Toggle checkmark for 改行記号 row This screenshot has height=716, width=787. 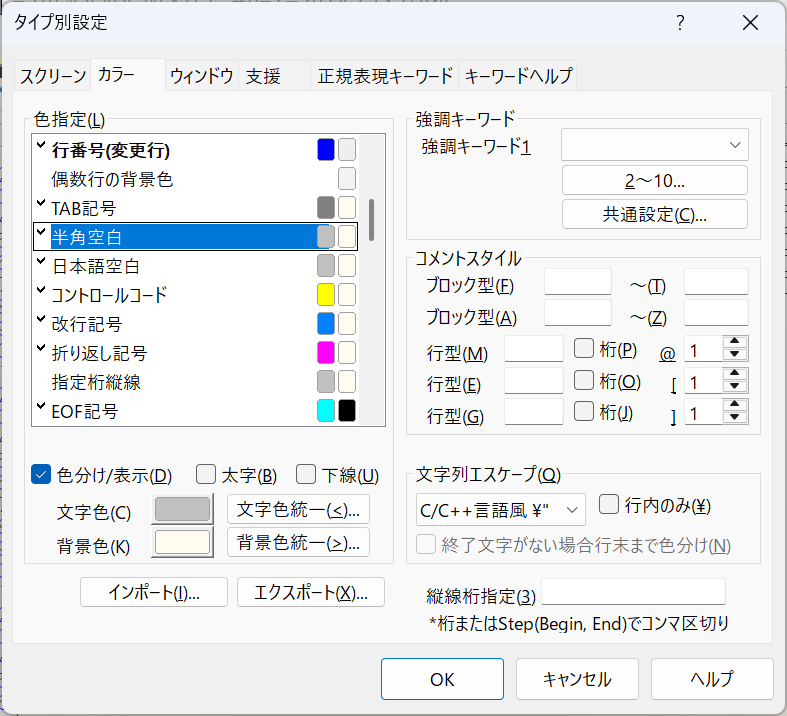41,319
